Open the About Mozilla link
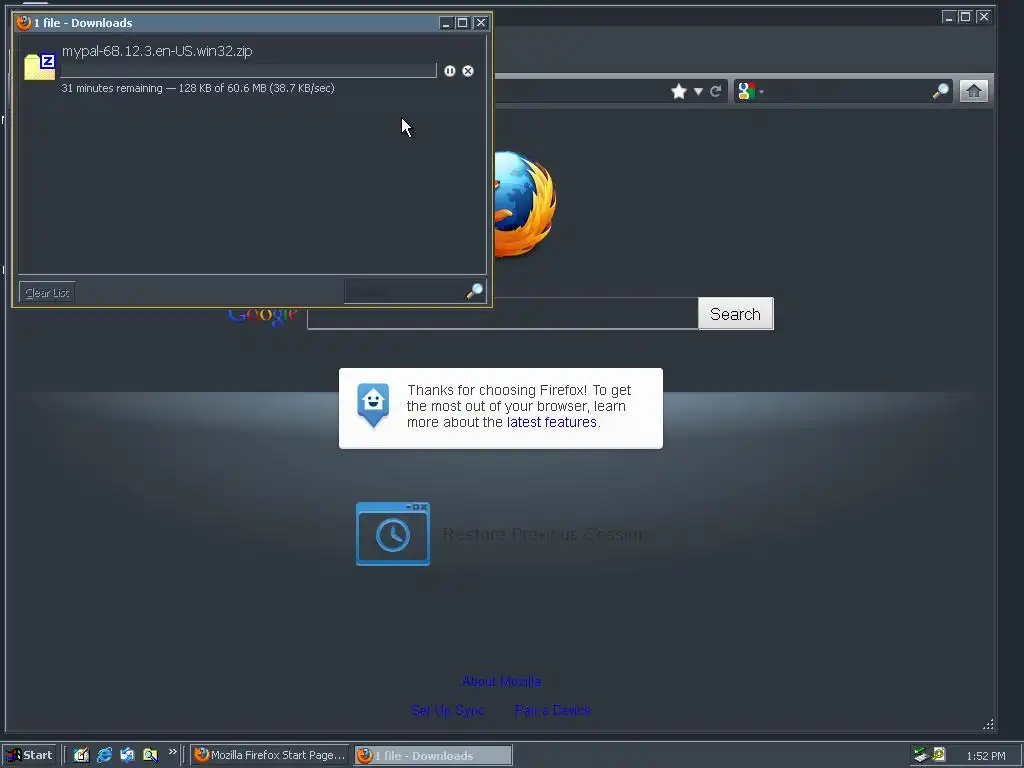Viewport: 1024px width, 768px height. pyautogui.click(x=502, y=681)
